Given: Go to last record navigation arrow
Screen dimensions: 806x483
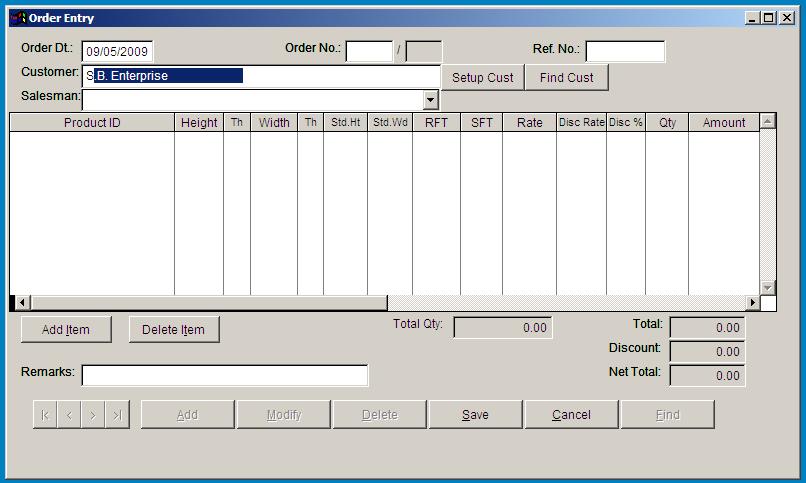Looking at the screenshot, I should [x=117, y=415].
